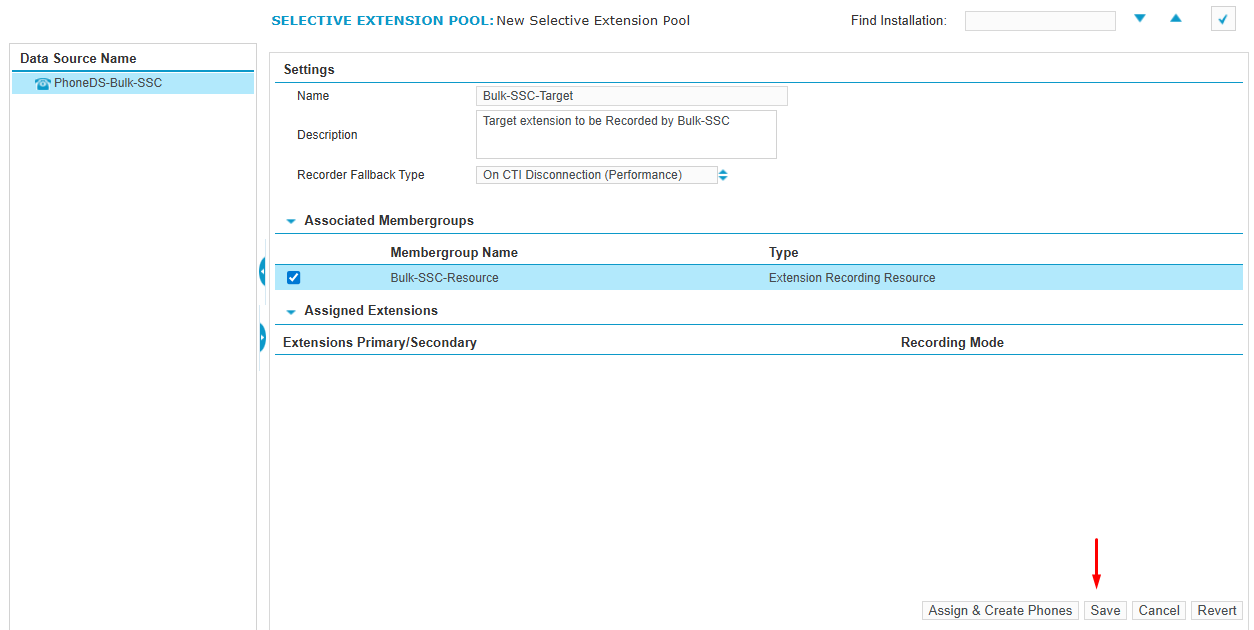Uncheck the Bulk-SSC-Resource membergroup checkbox

pos(294,278)
